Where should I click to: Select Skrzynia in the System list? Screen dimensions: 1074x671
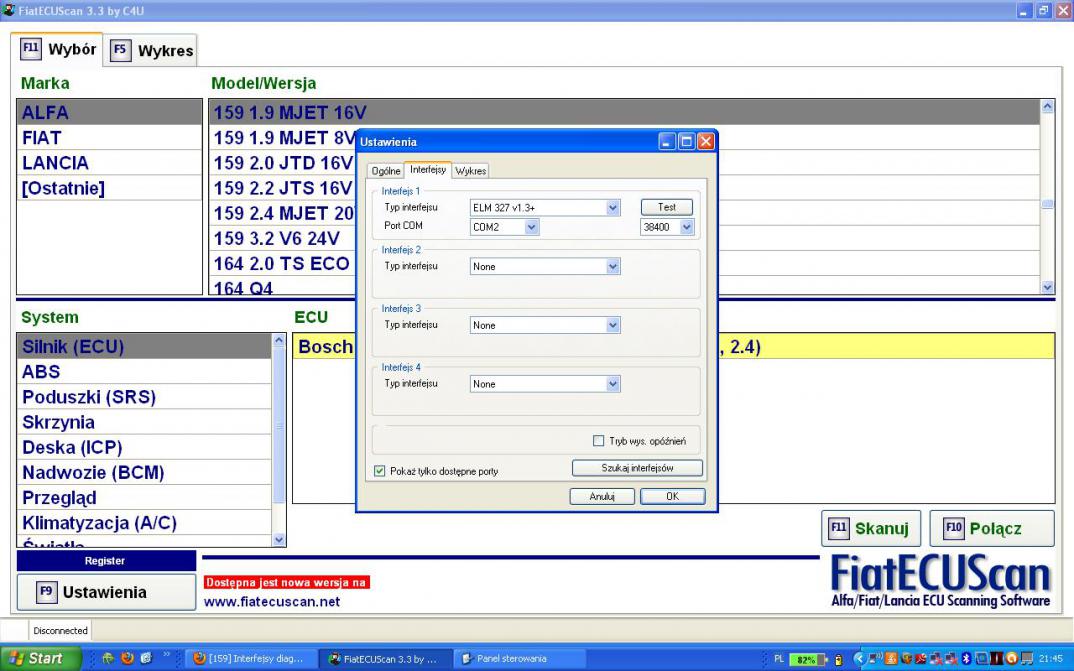coord(145,422)
